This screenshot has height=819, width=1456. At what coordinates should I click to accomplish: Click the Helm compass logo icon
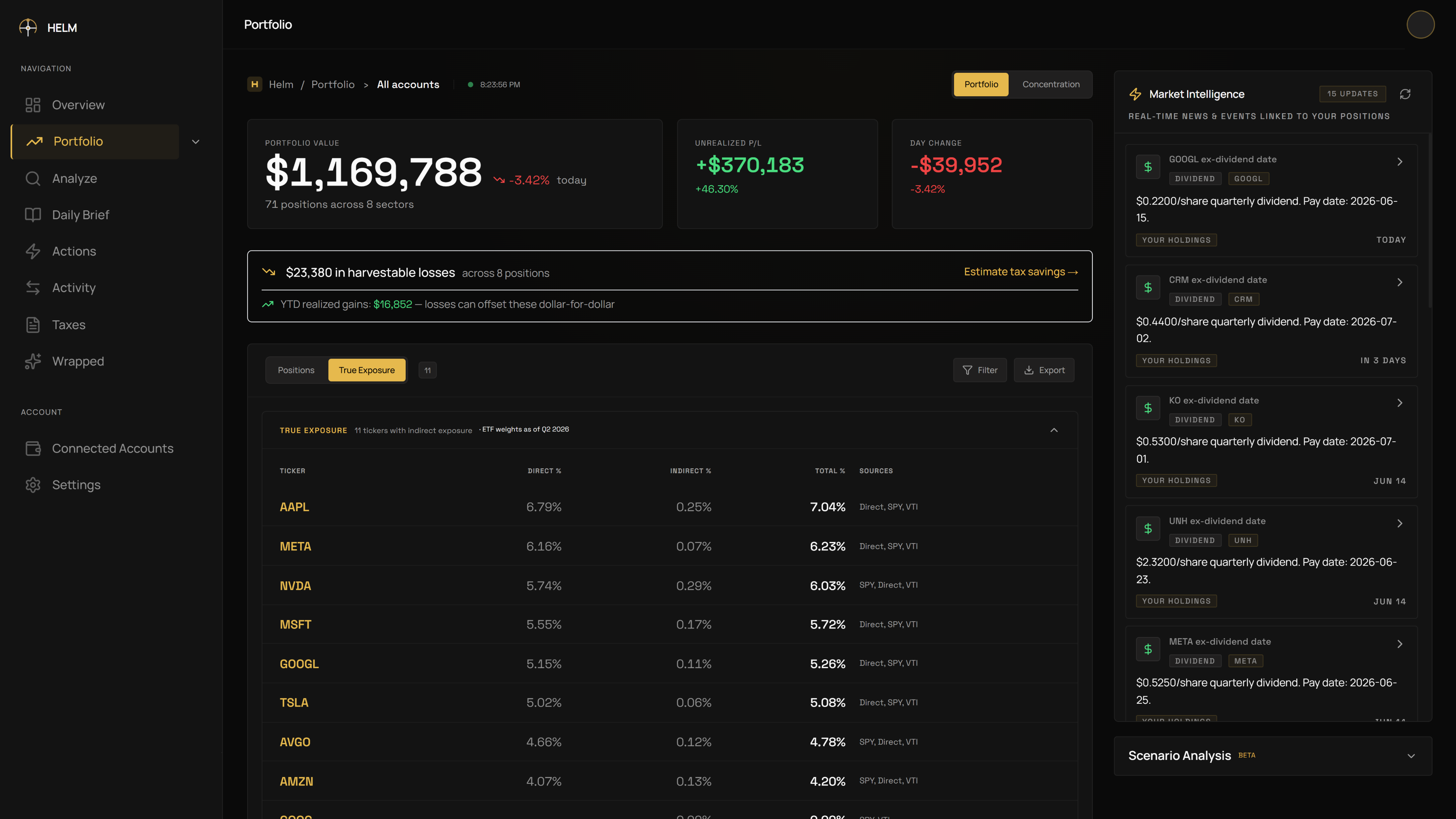28,27
